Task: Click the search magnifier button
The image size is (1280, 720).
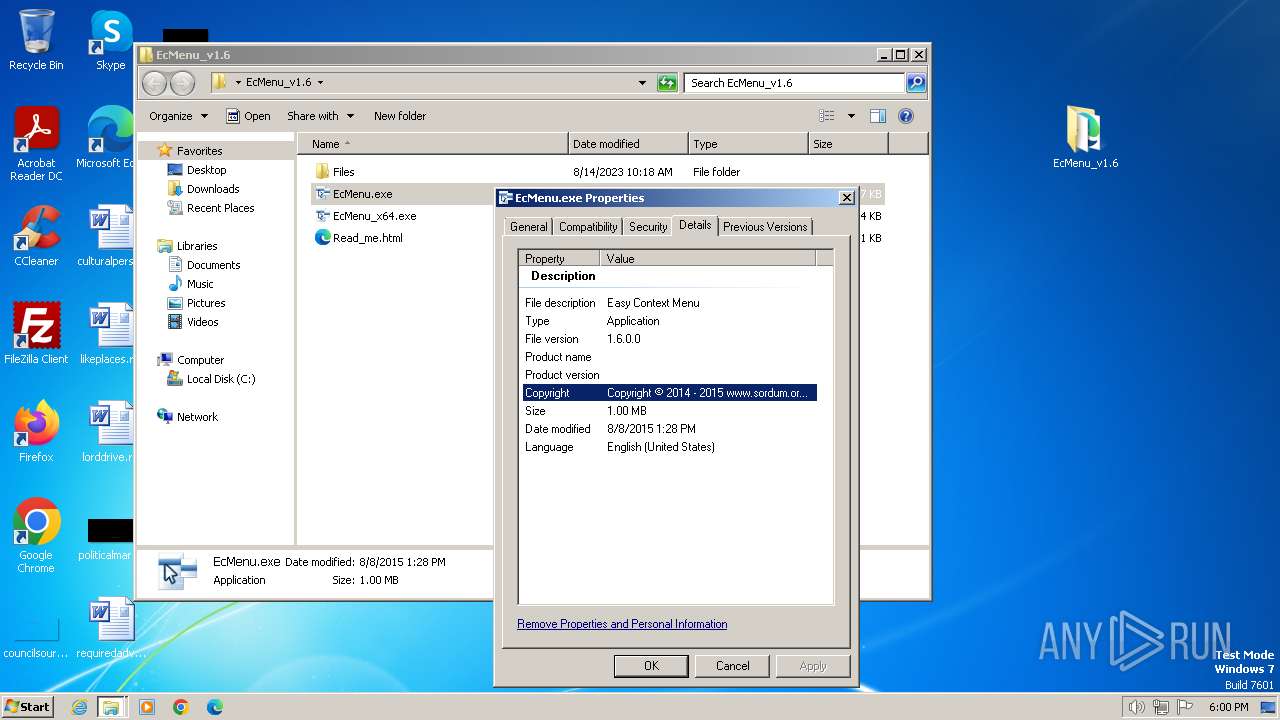Action: tap(915, 83)
